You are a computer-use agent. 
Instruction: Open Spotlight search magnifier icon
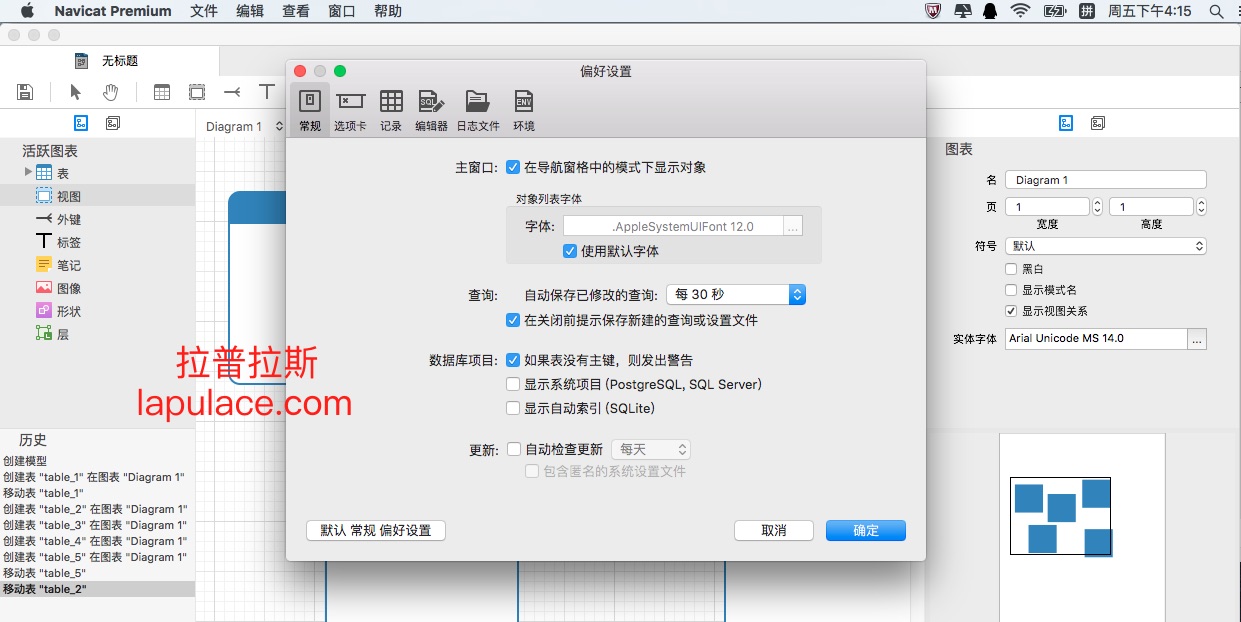tap(1216, 11)
